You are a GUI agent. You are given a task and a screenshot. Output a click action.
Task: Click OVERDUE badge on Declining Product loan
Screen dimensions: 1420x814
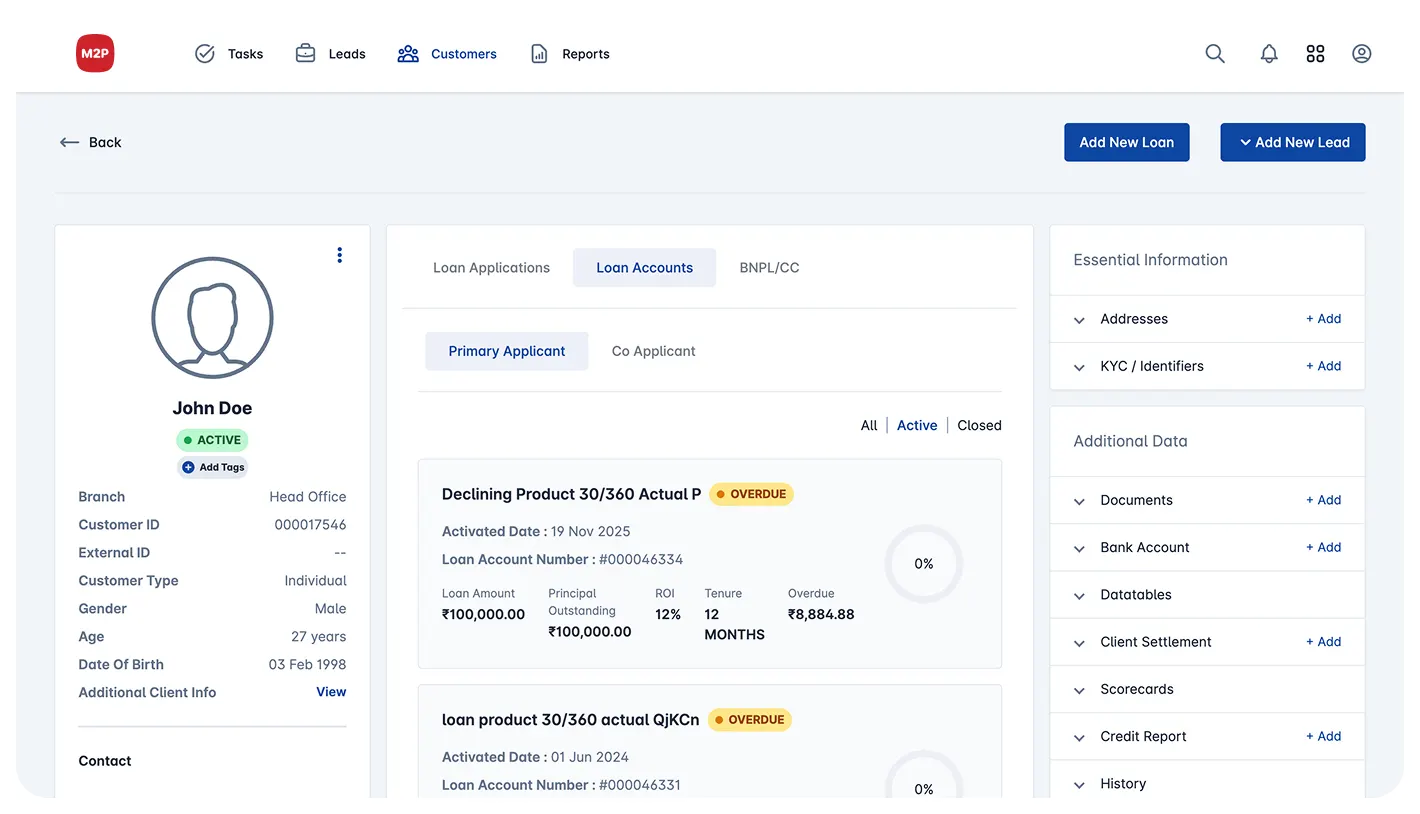tap(751, 494)
